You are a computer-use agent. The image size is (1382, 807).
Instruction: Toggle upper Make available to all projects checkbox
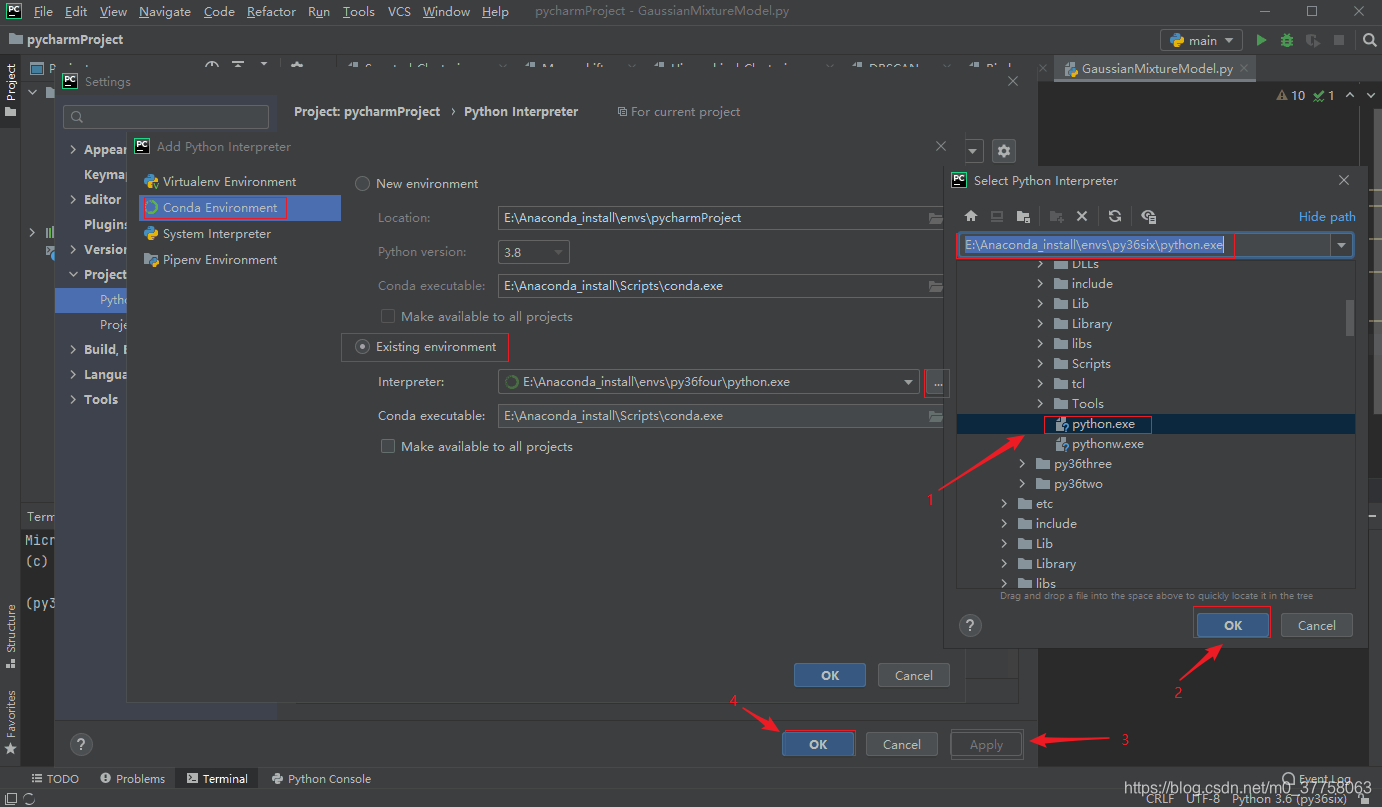click(x=388, y=317)
